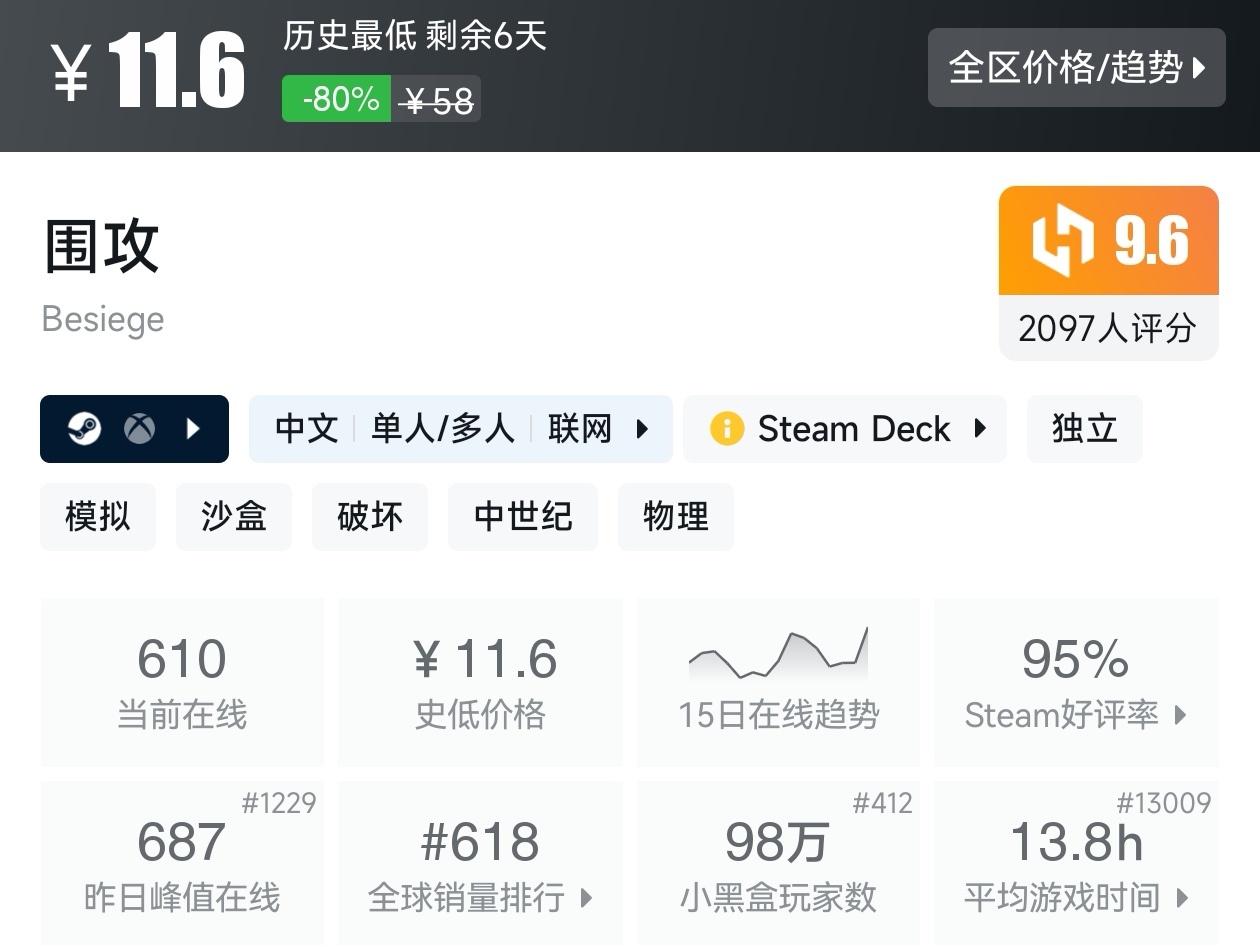Expand the Steam Deck compatibility arrow

click(980, 429)
